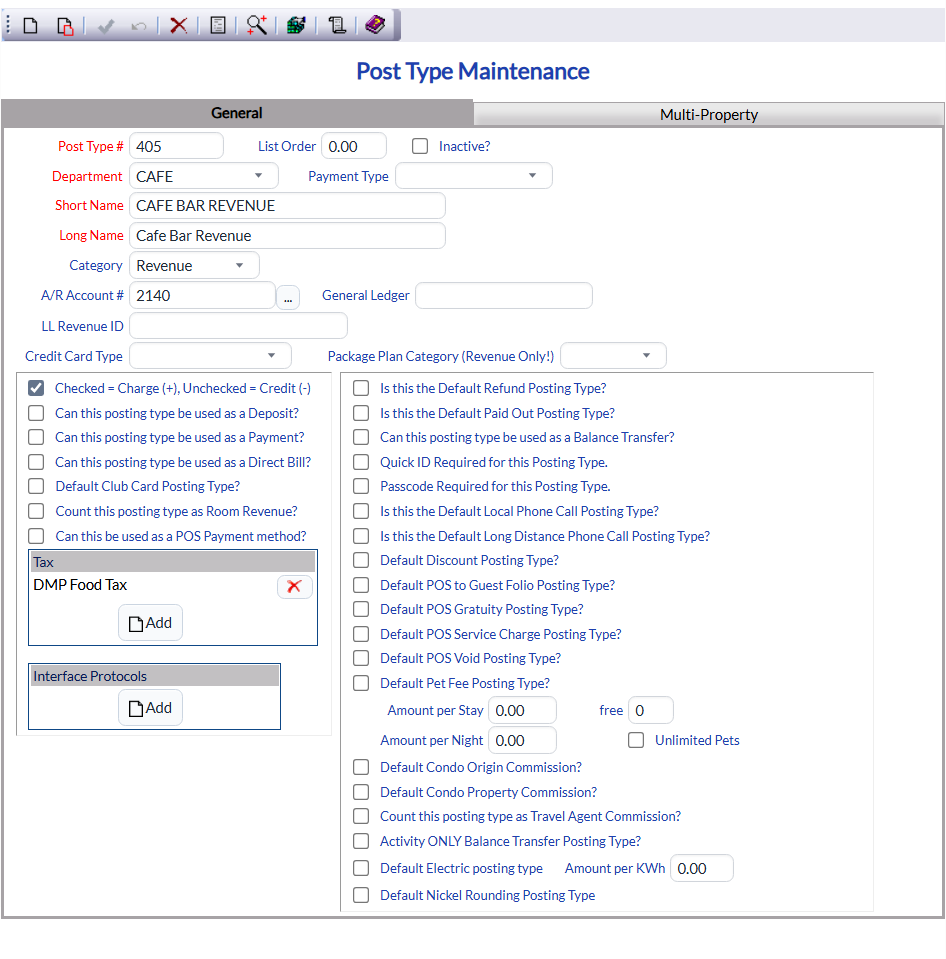The width and height of the screenshot is (946, 959).
Task: Open the Credit Card Type dropdown
Action: pos(210,356)
